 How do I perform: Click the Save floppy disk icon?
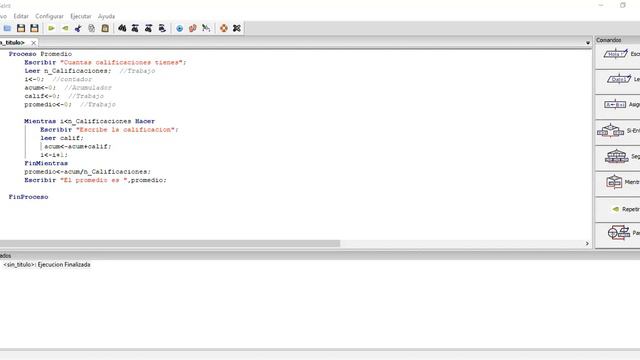[x=21, y=28]
